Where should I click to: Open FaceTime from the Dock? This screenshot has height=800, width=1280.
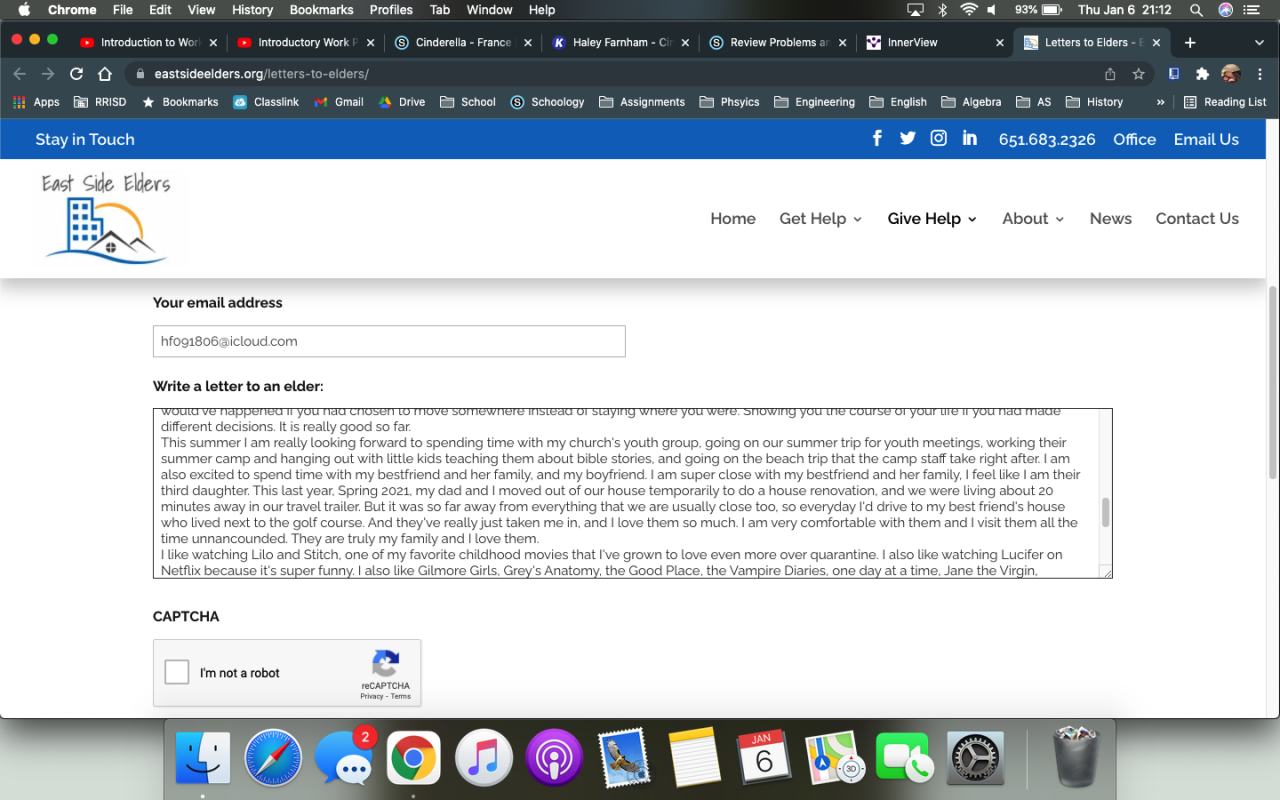tap(904, 757)
